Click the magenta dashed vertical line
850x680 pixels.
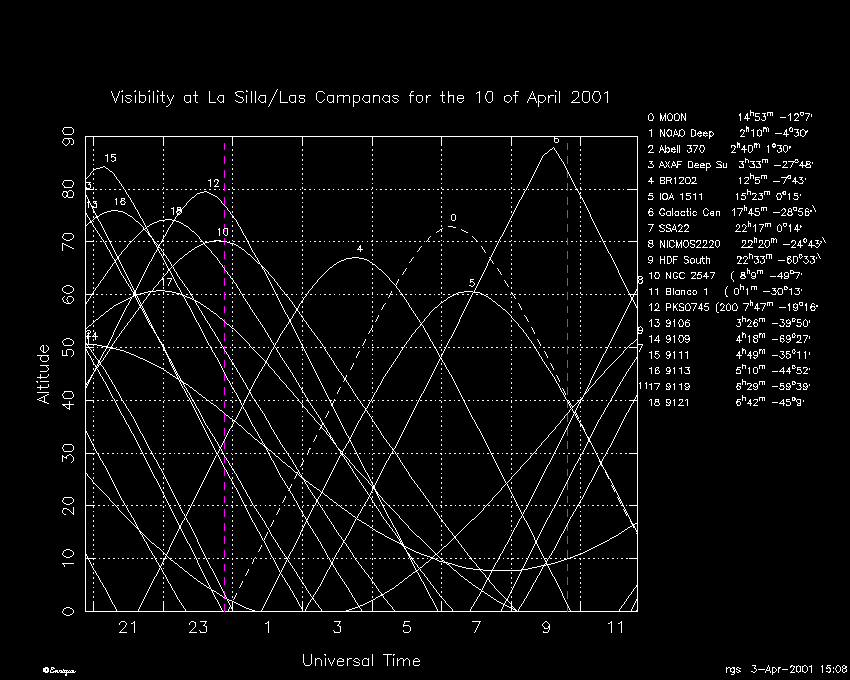(225, 400)
